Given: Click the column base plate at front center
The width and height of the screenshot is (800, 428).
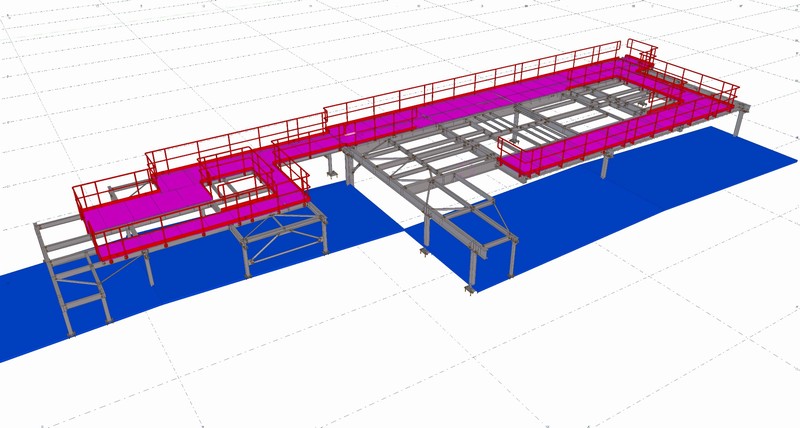Looking at the screenshot, I should tap(470, 291).
